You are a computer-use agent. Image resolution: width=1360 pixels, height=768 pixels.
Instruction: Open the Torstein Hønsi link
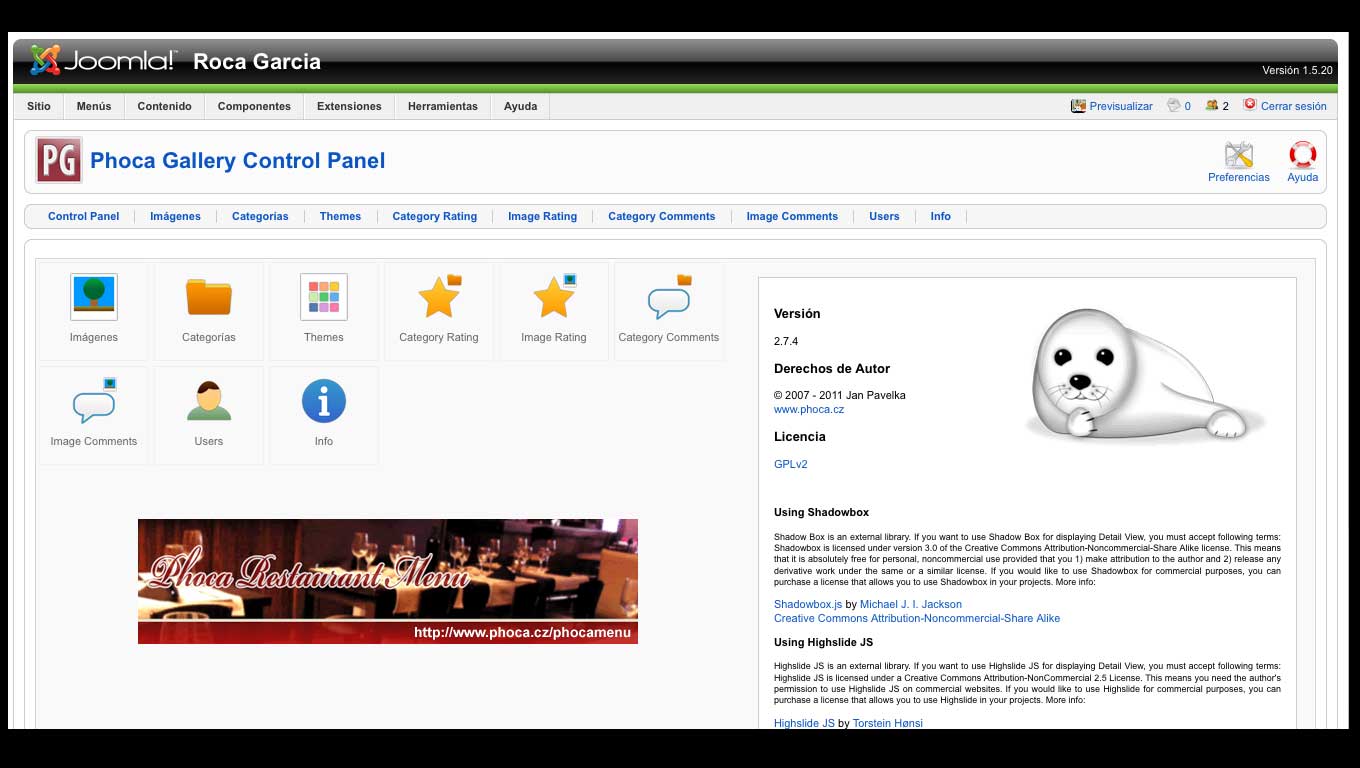click(887, 723)
